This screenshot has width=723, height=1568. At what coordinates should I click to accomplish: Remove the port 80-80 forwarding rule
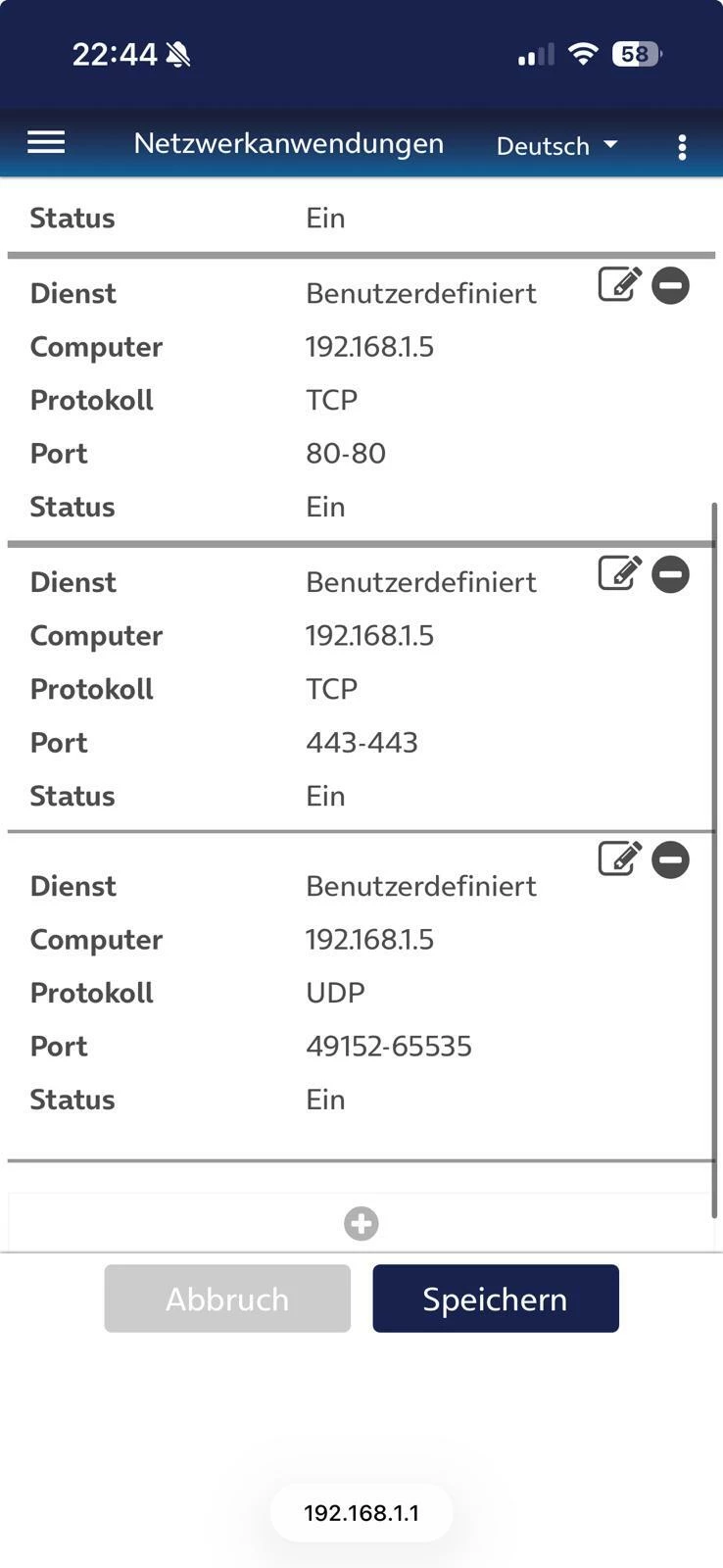(671, 286)
